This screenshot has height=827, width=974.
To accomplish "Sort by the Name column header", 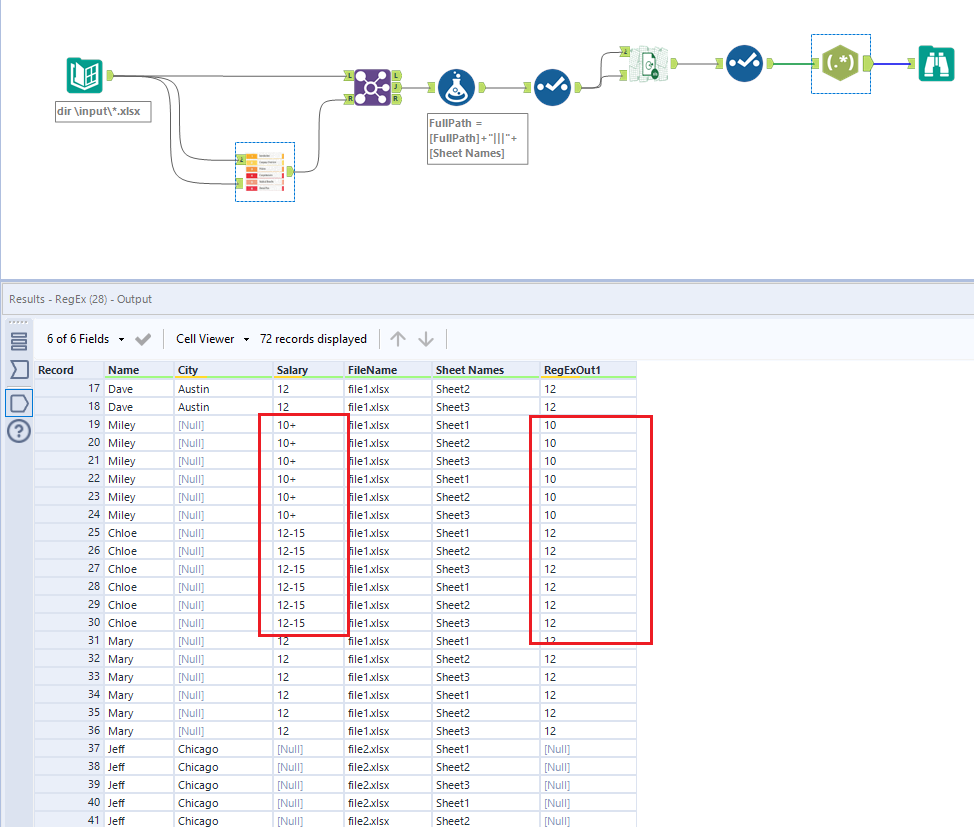I will 139,370.
